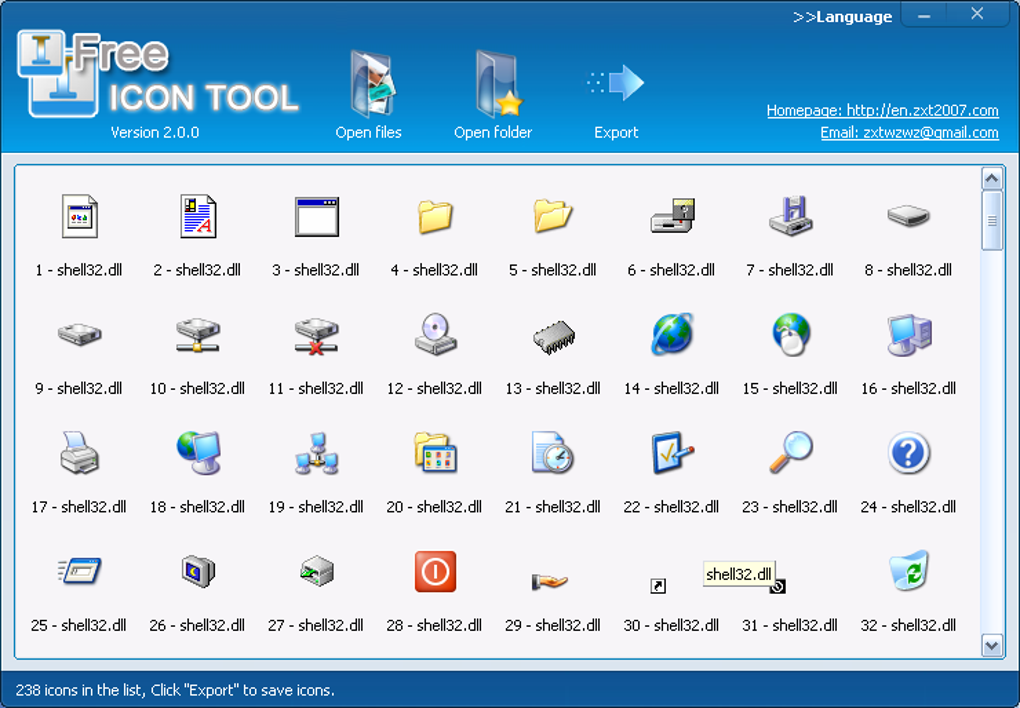
Task: Click the Export arrow button
Action: pyautogui.click(x=615, y=83)
